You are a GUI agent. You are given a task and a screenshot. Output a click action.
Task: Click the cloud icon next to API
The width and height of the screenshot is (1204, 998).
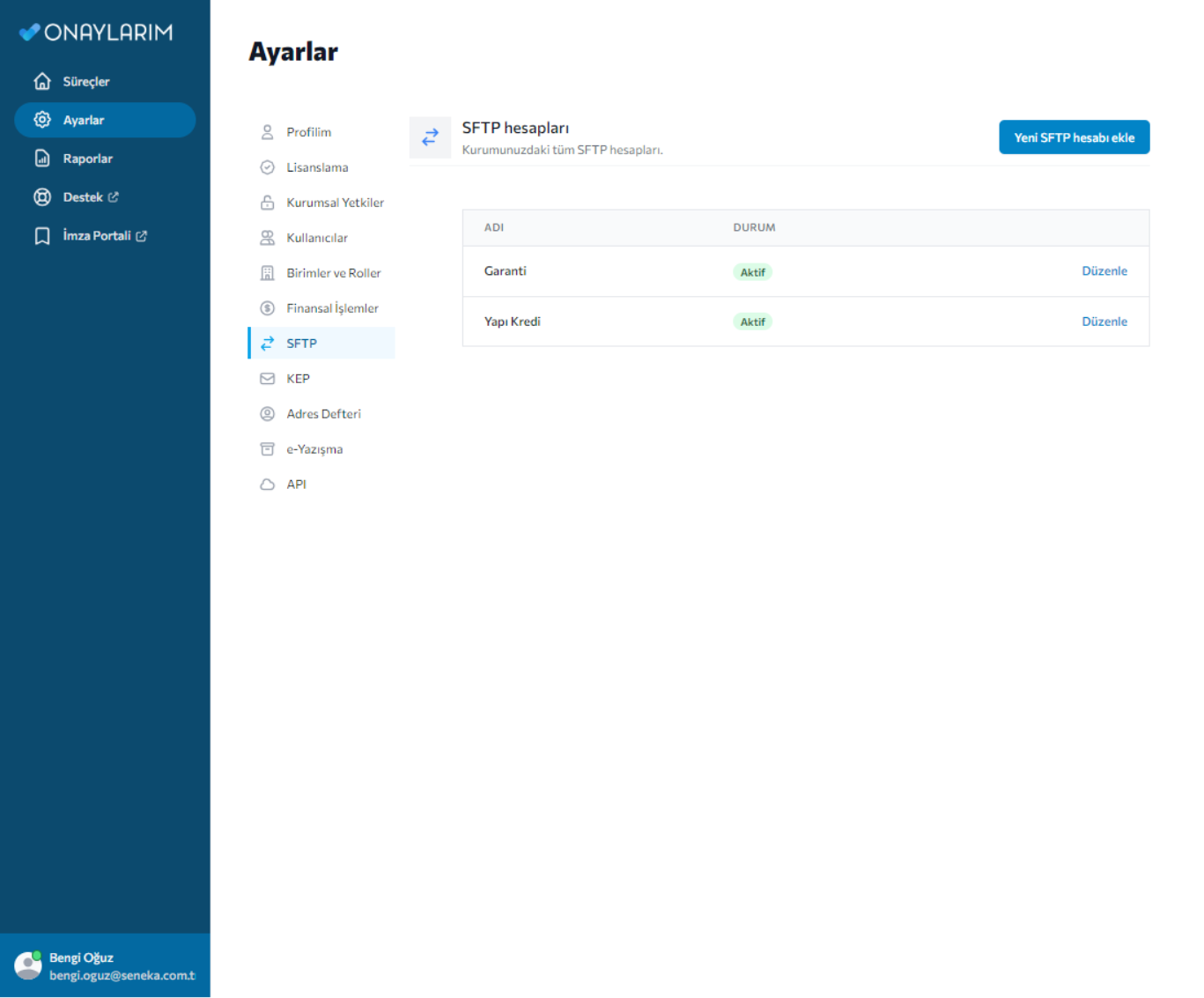click(267, 484)
